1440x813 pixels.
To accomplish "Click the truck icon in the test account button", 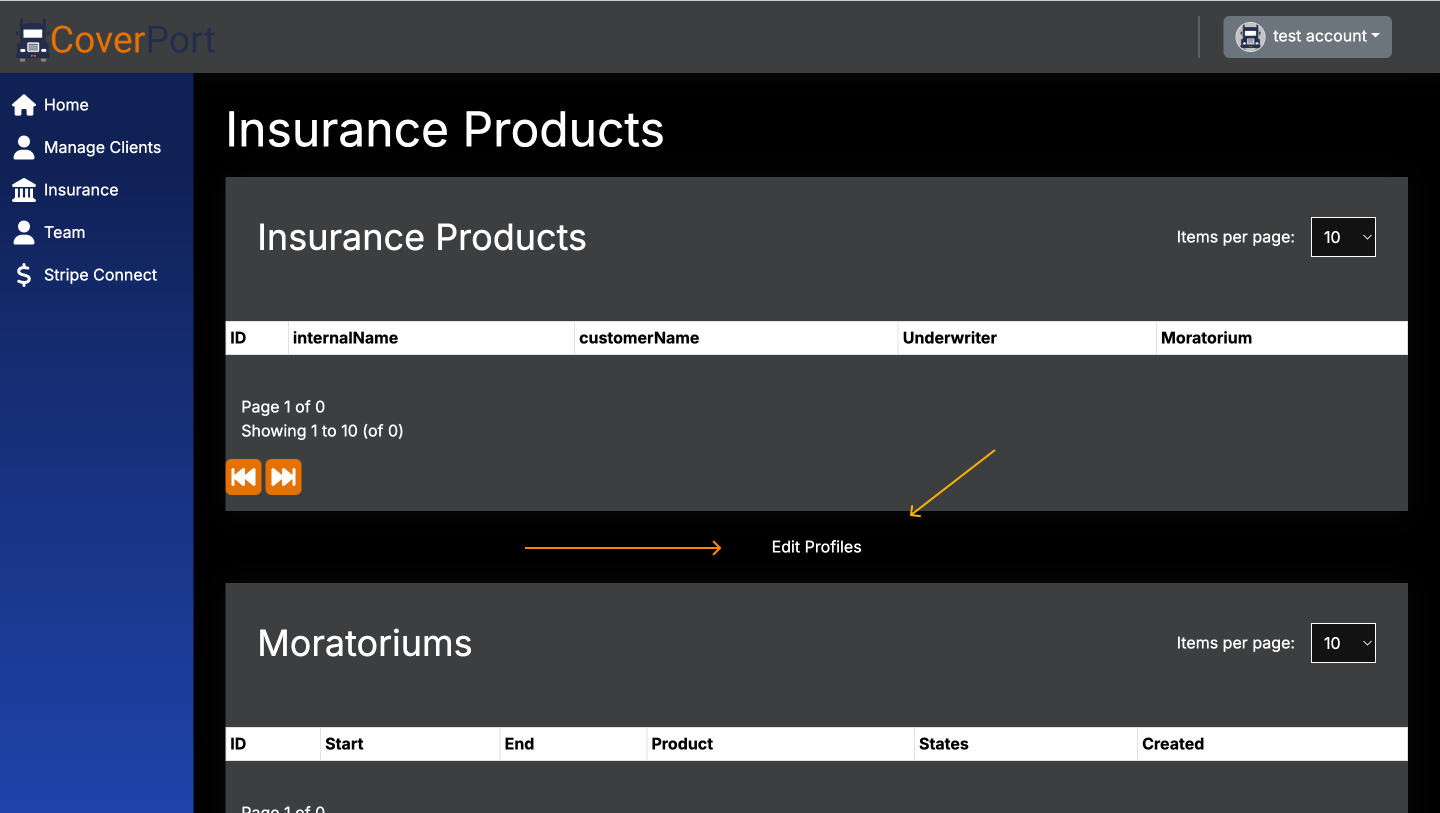I will click(1249, 36).
